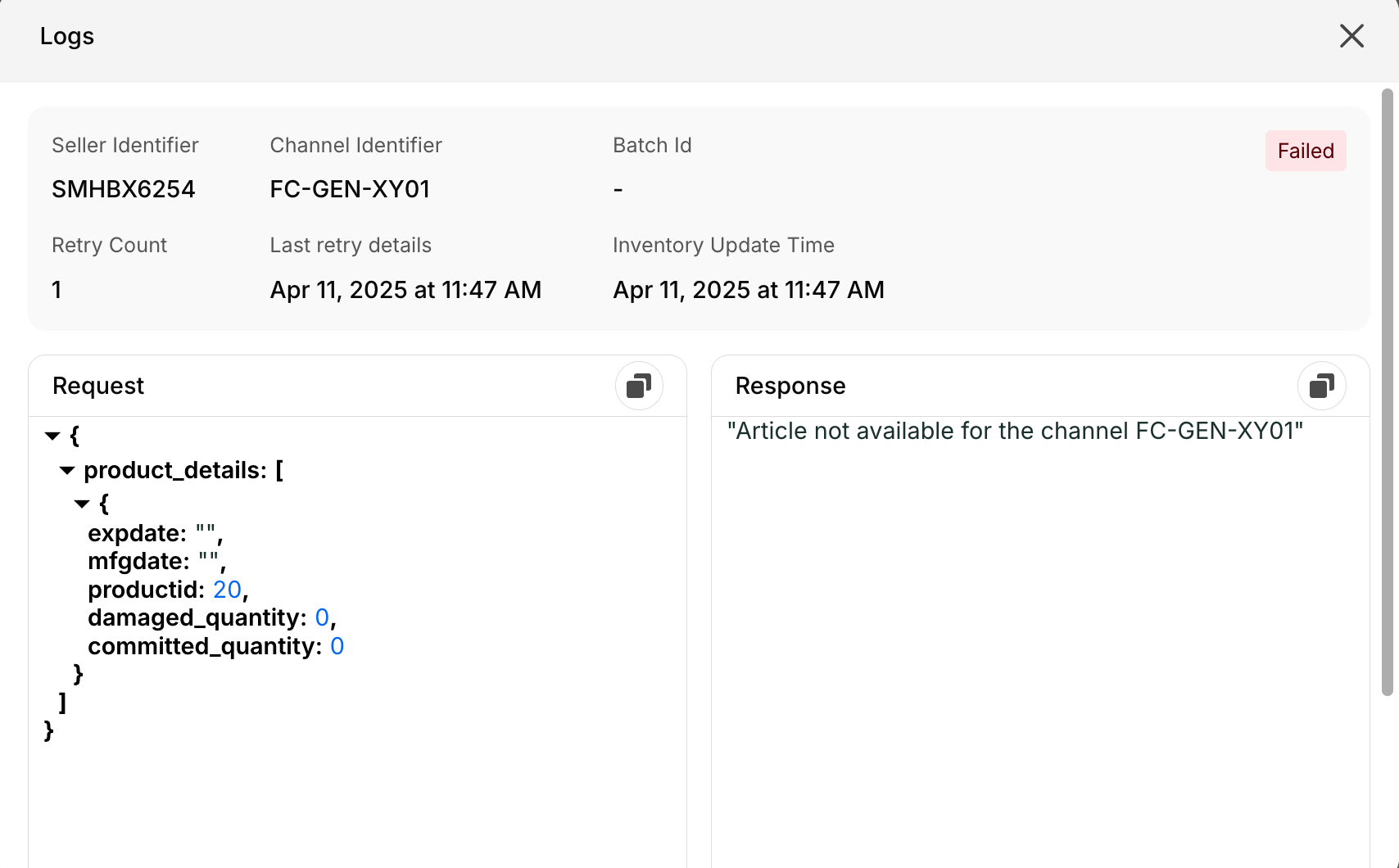Select the channel identifier FC-GEN-XY01 value
This screenshot has width=1399, height=868.
tap(350, 189)
